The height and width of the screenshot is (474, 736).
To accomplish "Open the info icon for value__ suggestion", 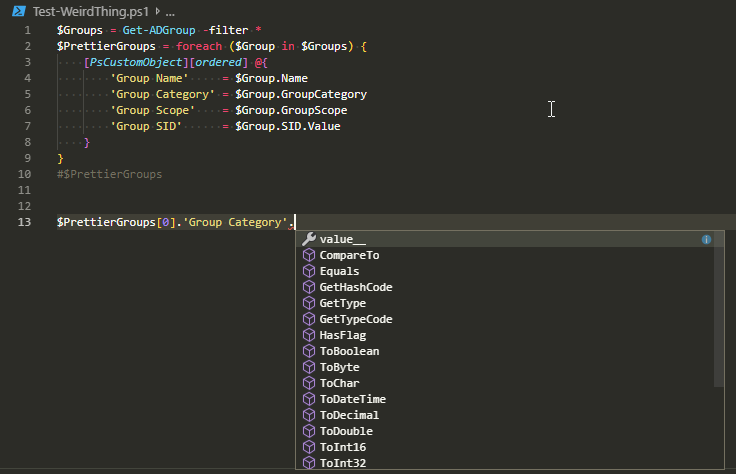I will click(x=706, y=240).
